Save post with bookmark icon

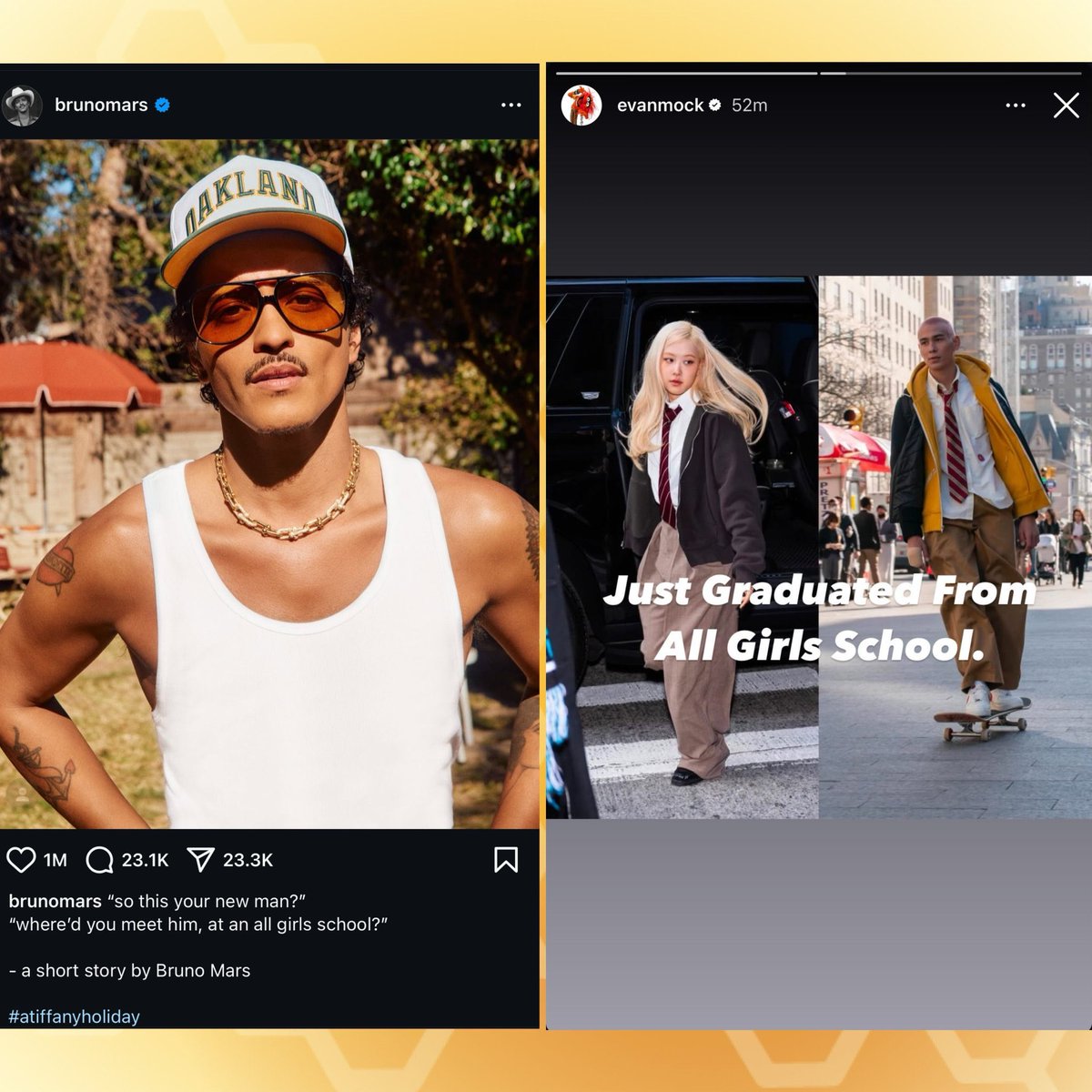pyautogui.click(x=506, y=860)
